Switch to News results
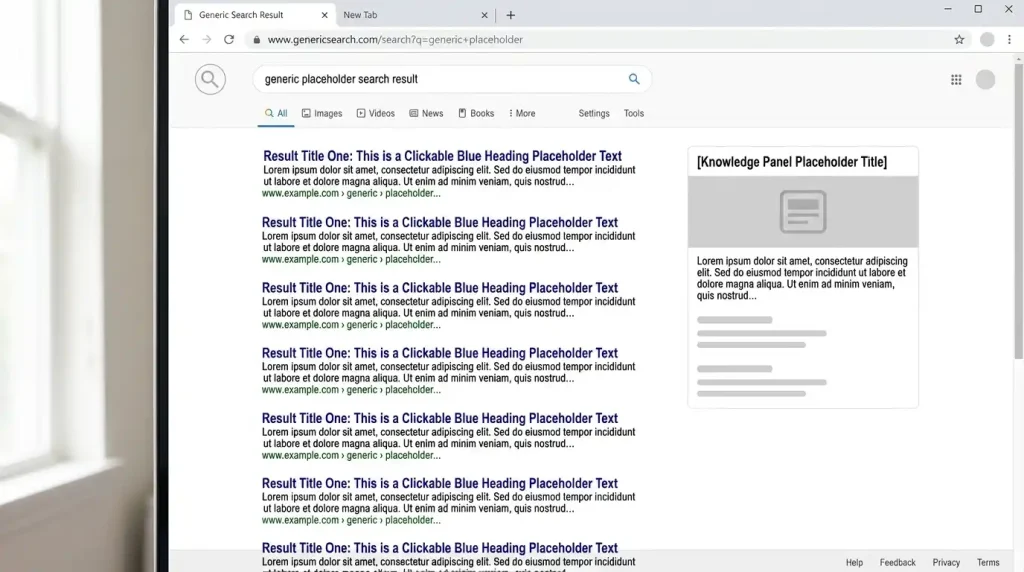This screenshot has height=572, width=1024. (426, 114)
